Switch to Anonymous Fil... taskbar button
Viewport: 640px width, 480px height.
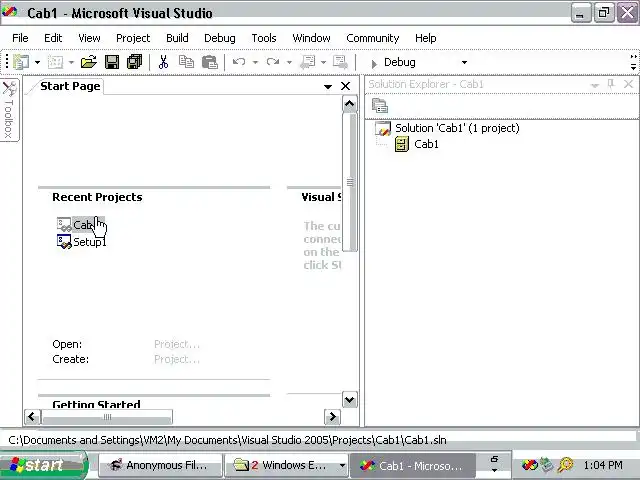point(160,465)
